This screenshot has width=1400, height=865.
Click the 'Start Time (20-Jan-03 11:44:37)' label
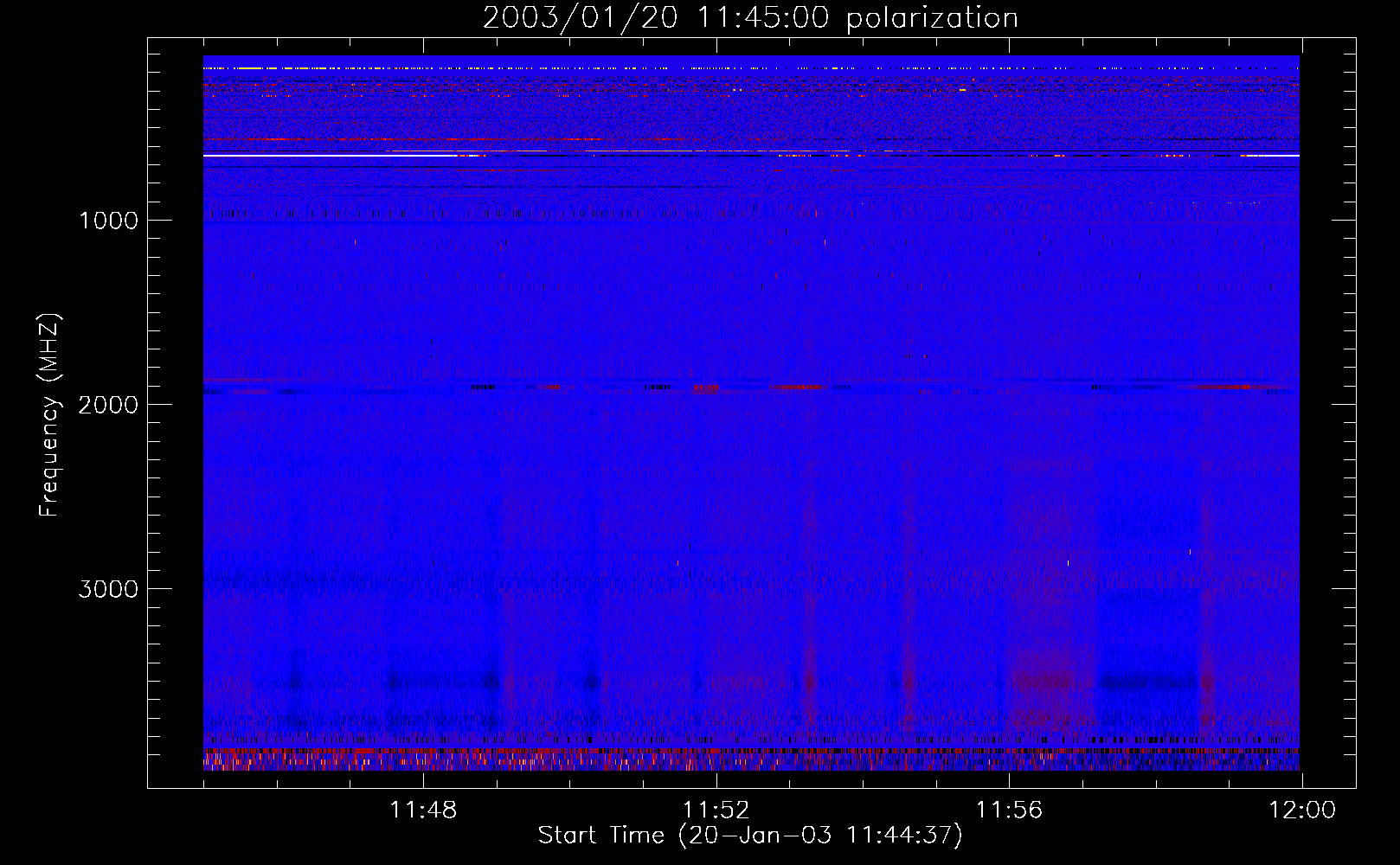pyautogui.click(x=750, y=836)
